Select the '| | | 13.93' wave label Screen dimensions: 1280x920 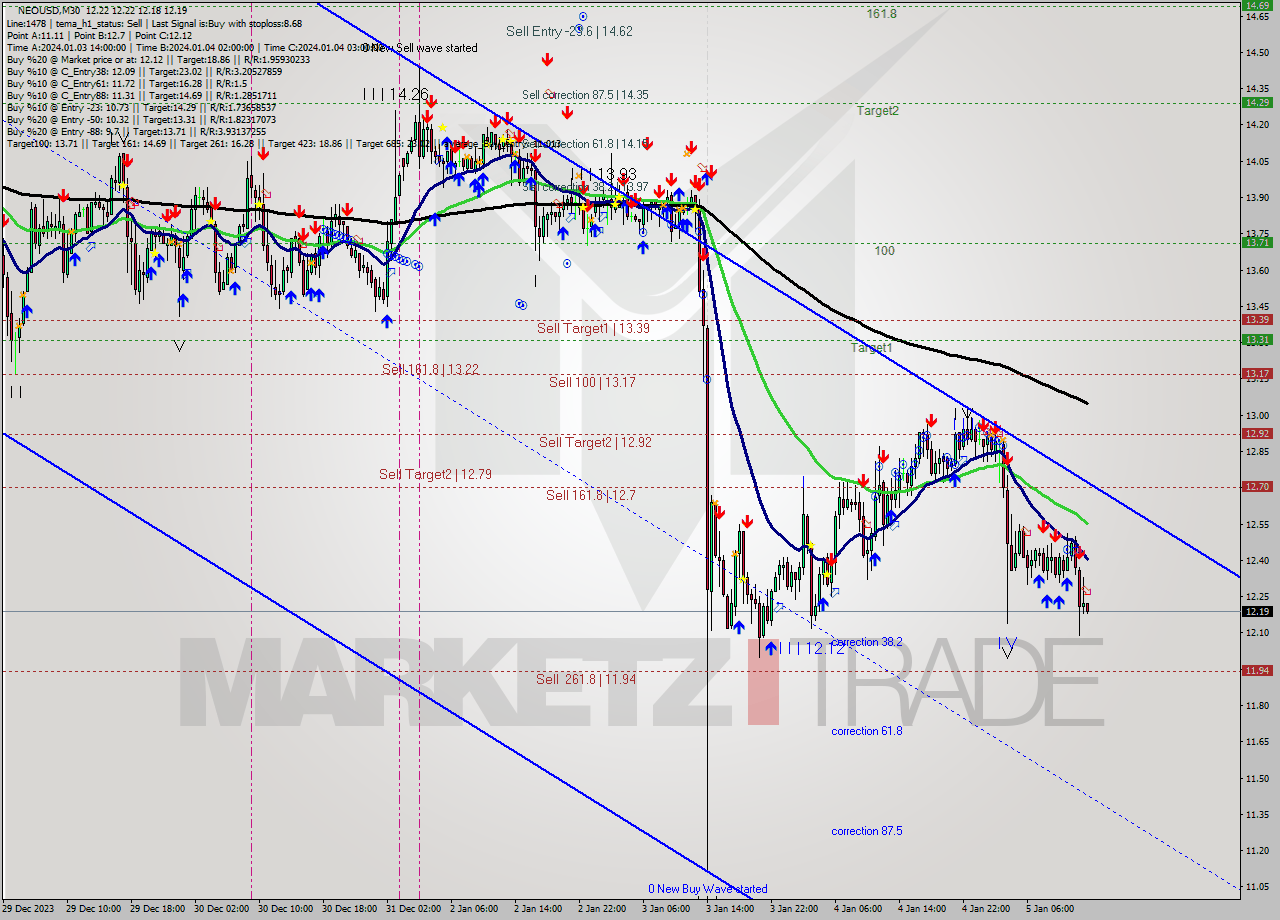[607, 174]
